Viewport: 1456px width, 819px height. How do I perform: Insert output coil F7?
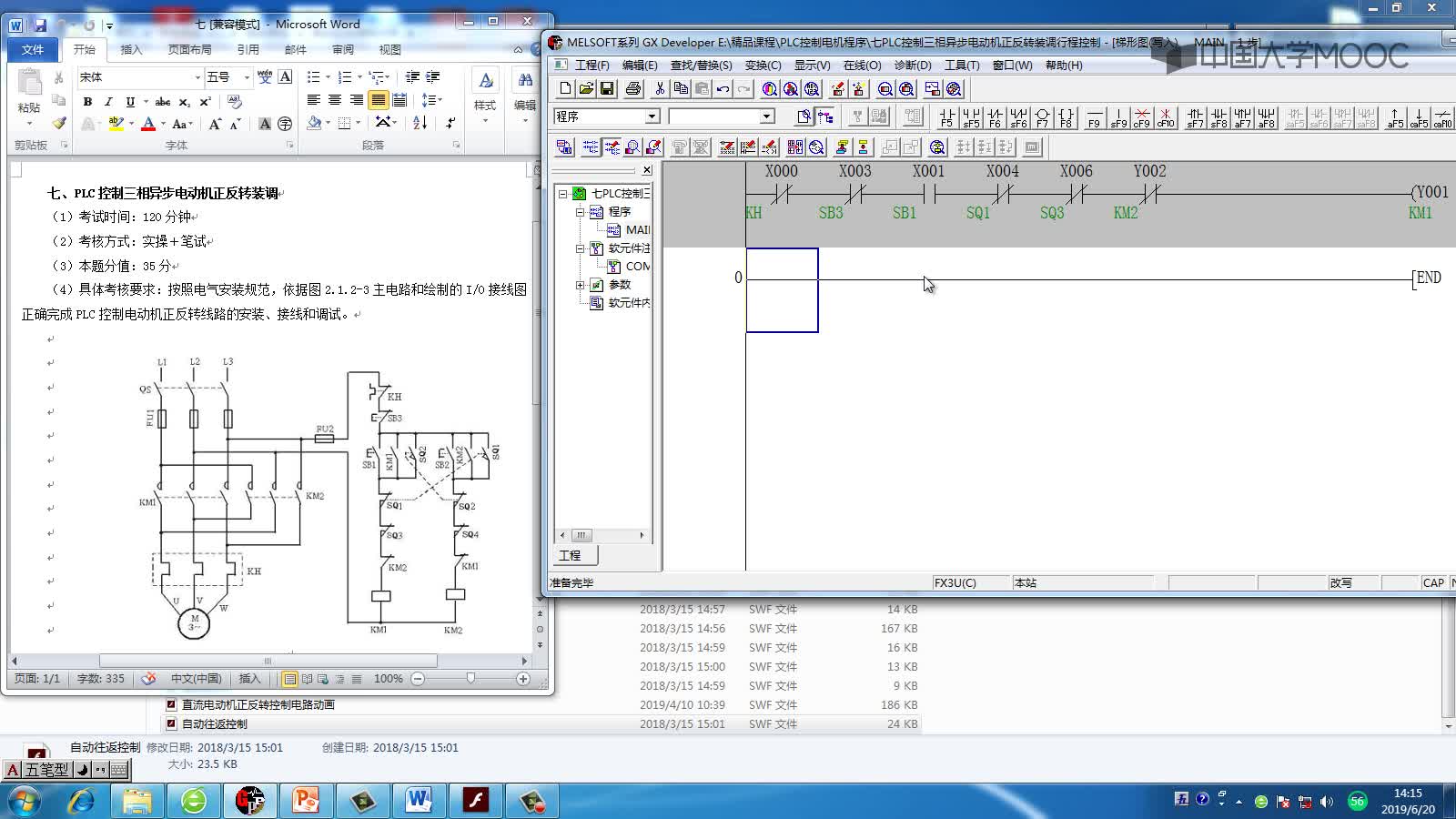[1042, 117]
